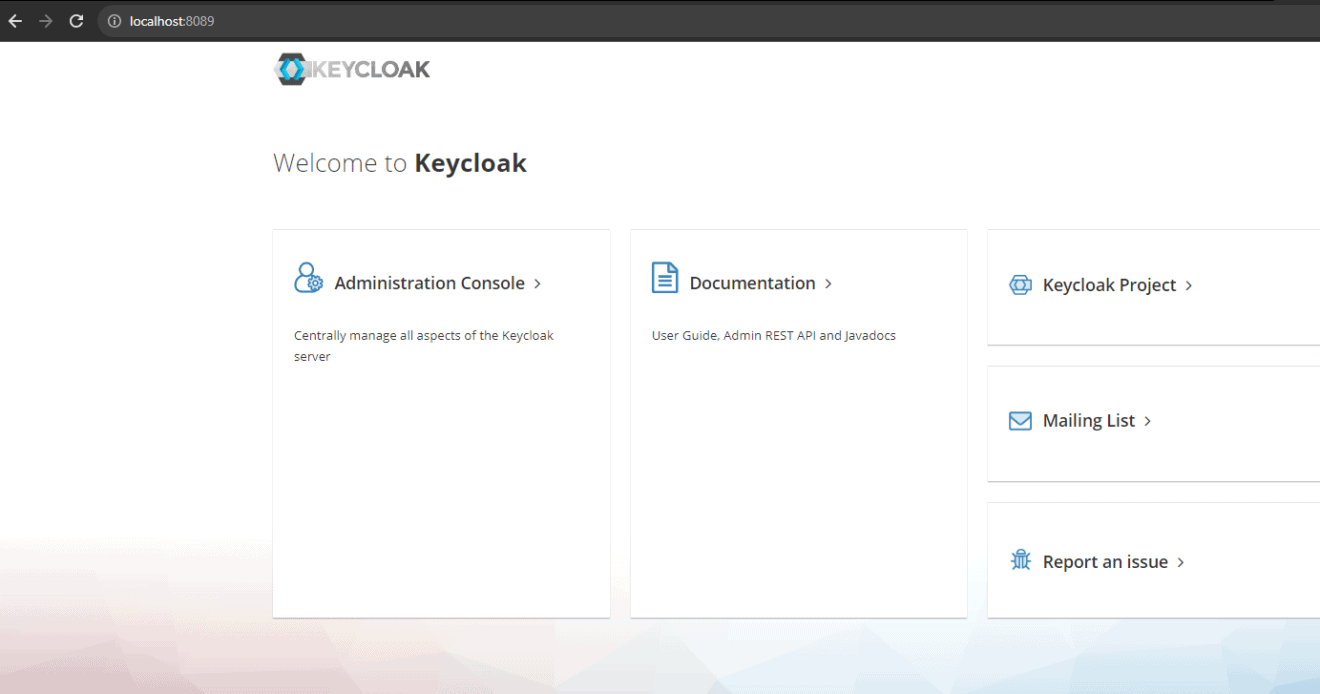Open the Mailing List link
This screenshot has width=1320, height=694.
click(1088, 420)
